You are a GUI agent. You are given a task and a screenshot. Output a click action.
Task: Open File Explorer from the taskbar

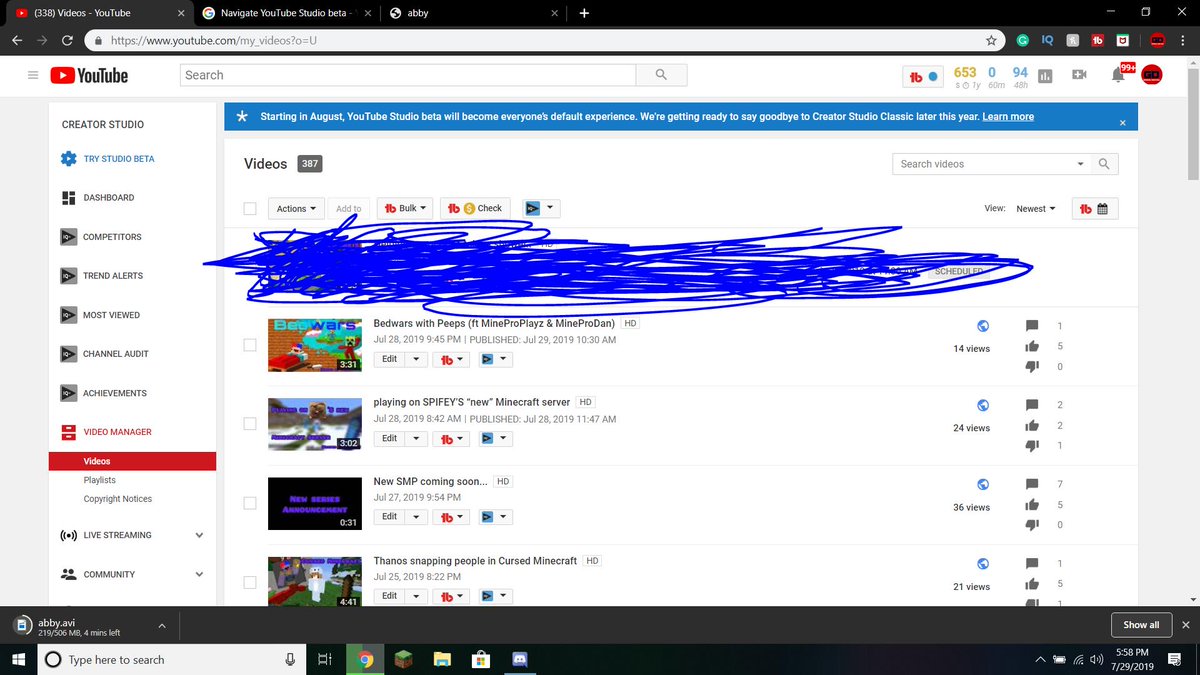442,659
